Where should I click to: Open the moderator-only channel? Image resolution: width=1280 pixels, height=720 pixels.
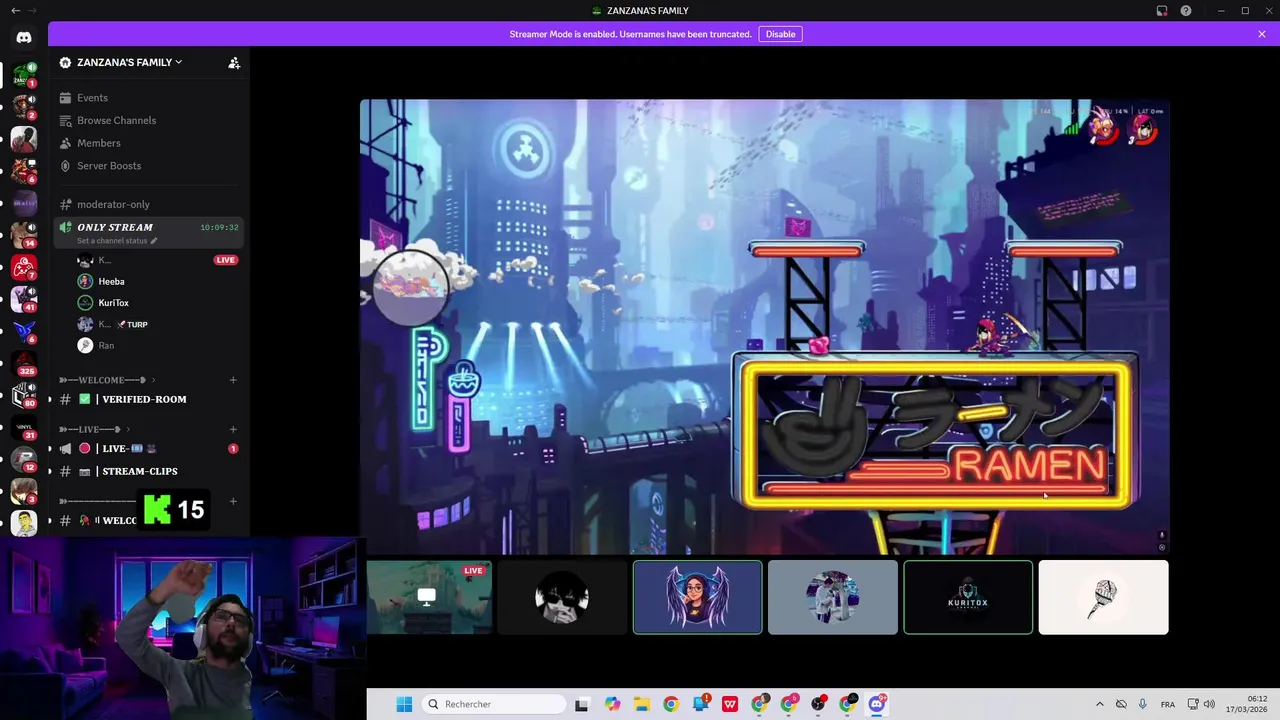[148, 204]
